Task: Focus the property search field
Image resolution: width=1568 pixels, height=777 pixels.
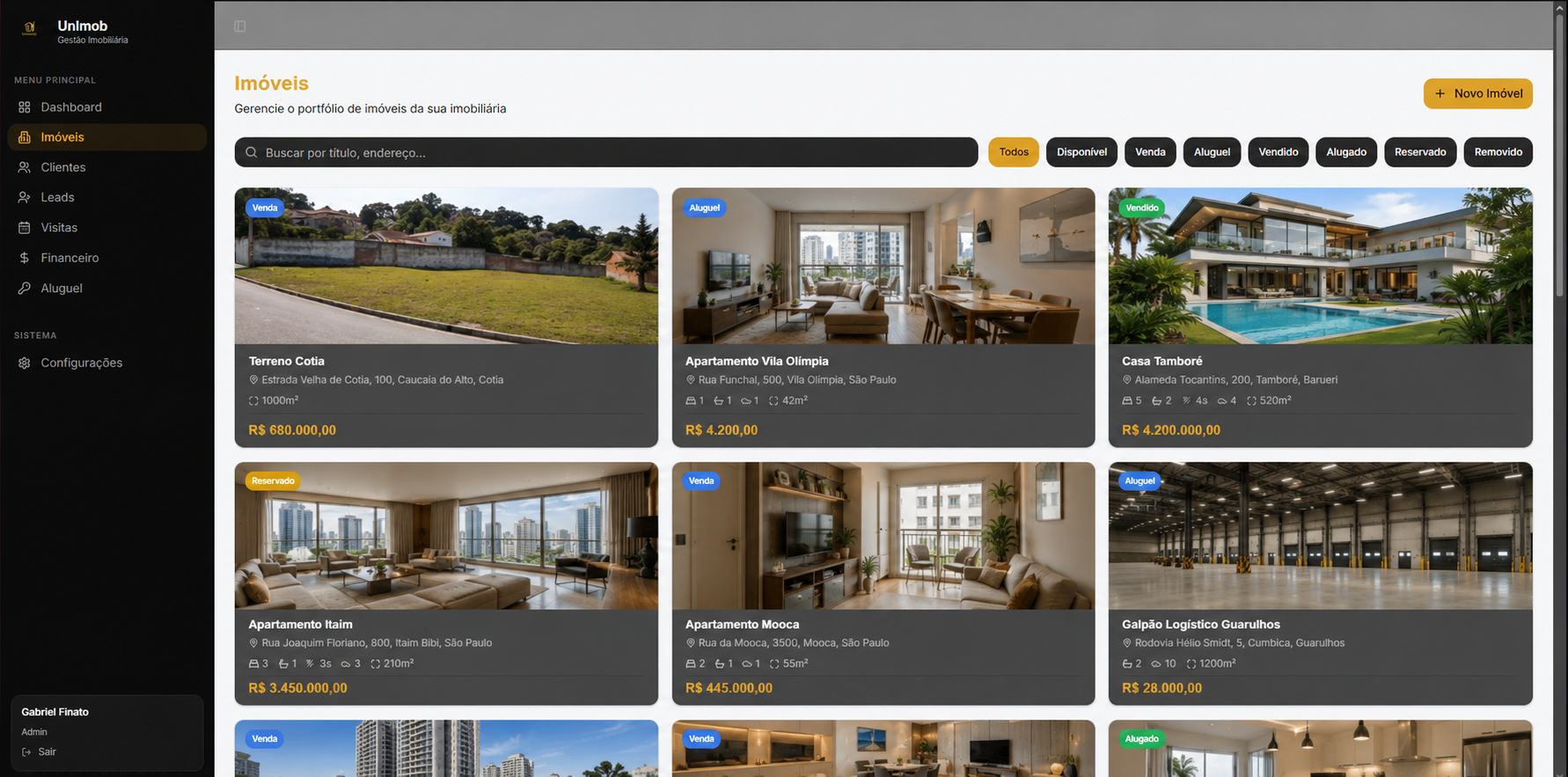Action: coord(606,152)
